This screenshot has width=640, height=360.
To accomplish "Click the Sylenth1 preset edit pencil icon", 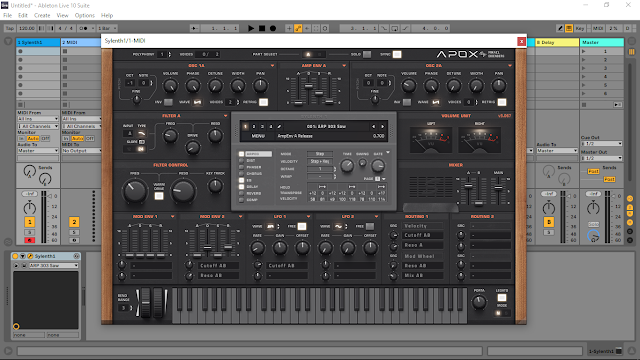I will tap(279, 127).
